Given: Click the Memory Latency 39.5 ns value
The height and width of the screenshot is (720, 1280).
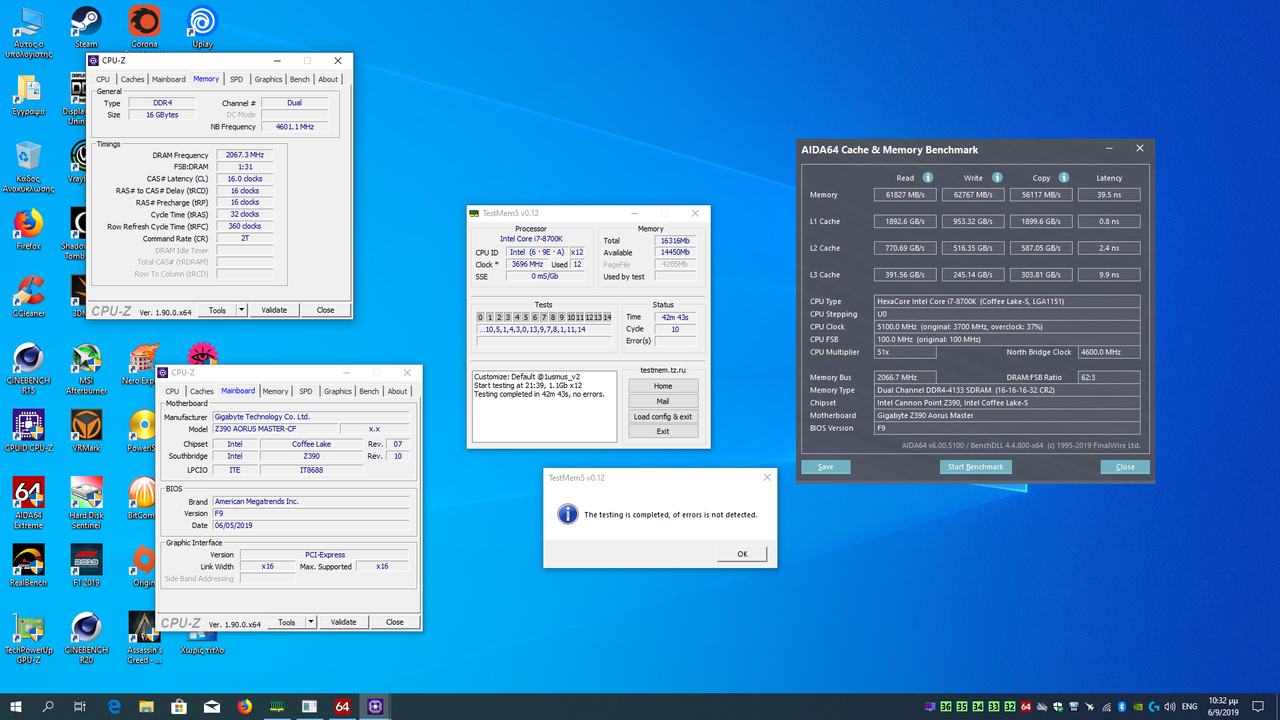Looking at the screenshot, I should pos(1109,195).
